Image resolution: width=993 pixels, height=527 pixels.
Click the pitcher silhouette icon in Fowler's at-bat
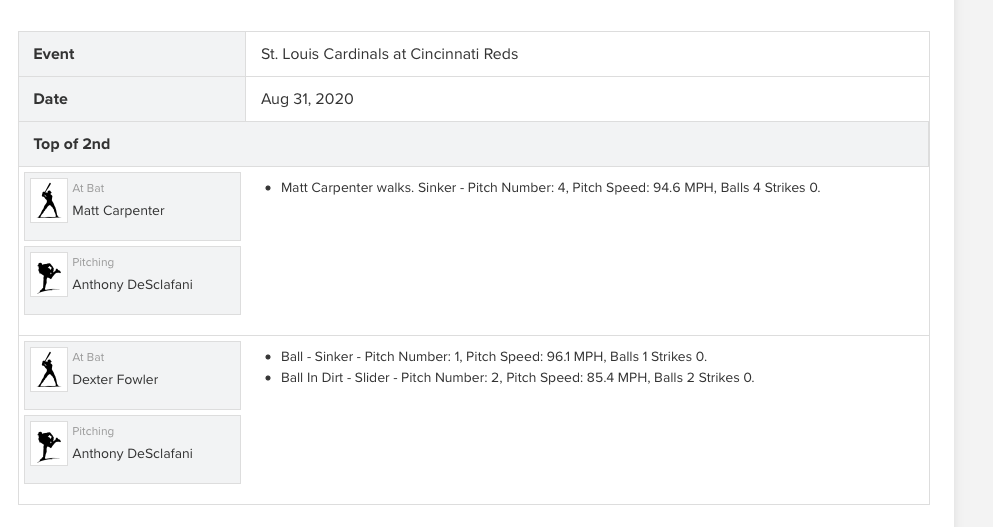point(49,444)
